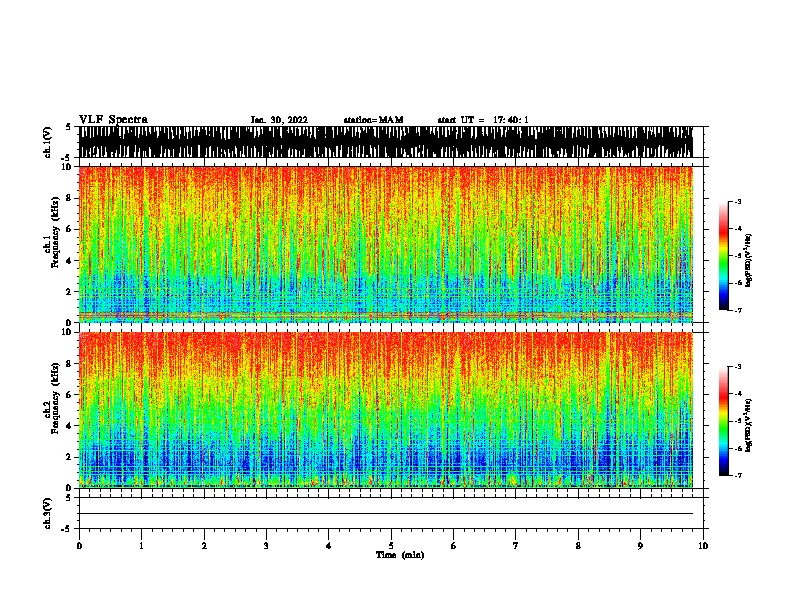Click the ch.2 colorbar log(PSD) unit label

pyautogui.click(x=748, y=425)
